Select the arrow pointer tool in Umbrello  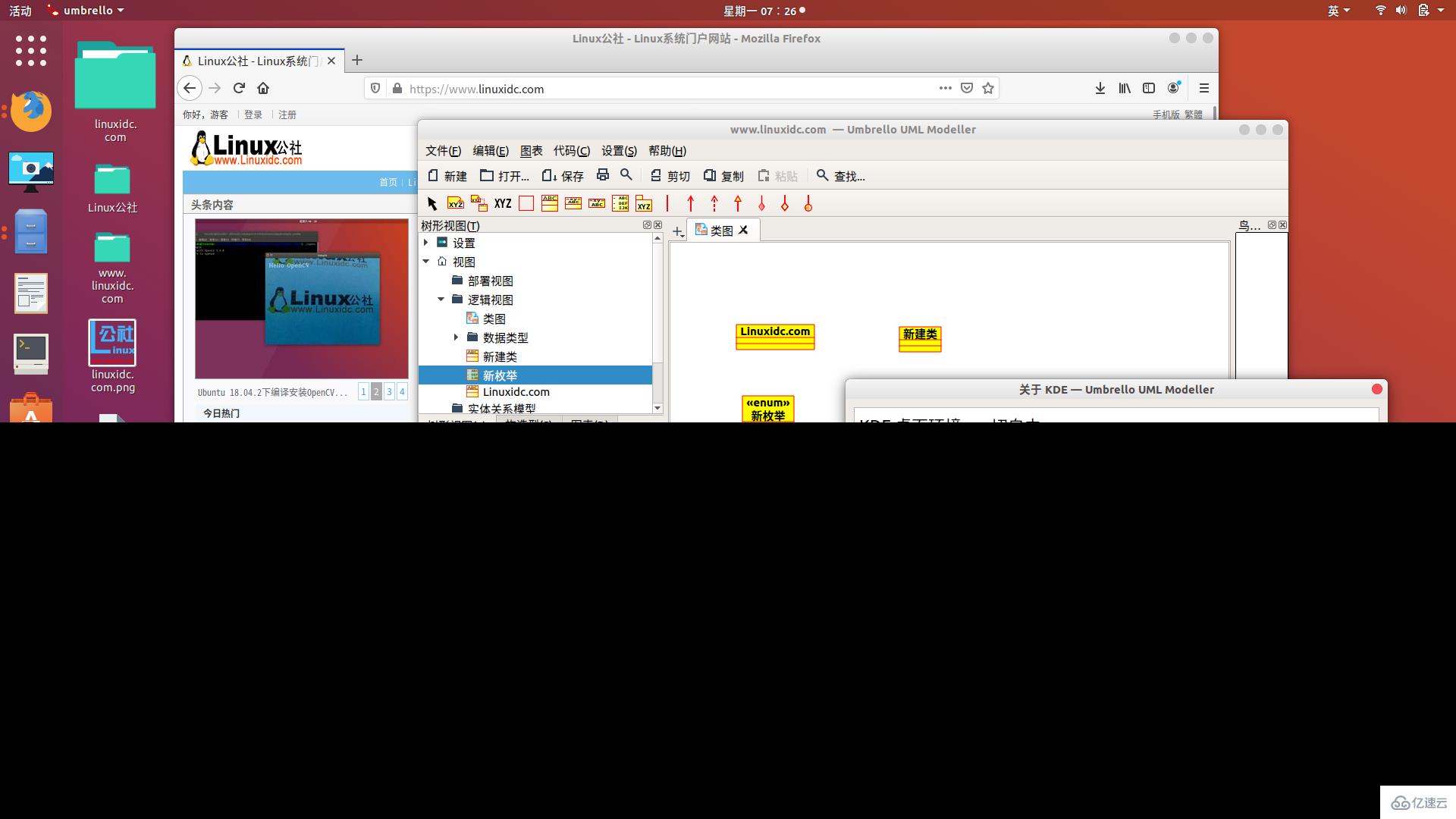[432, 203]
